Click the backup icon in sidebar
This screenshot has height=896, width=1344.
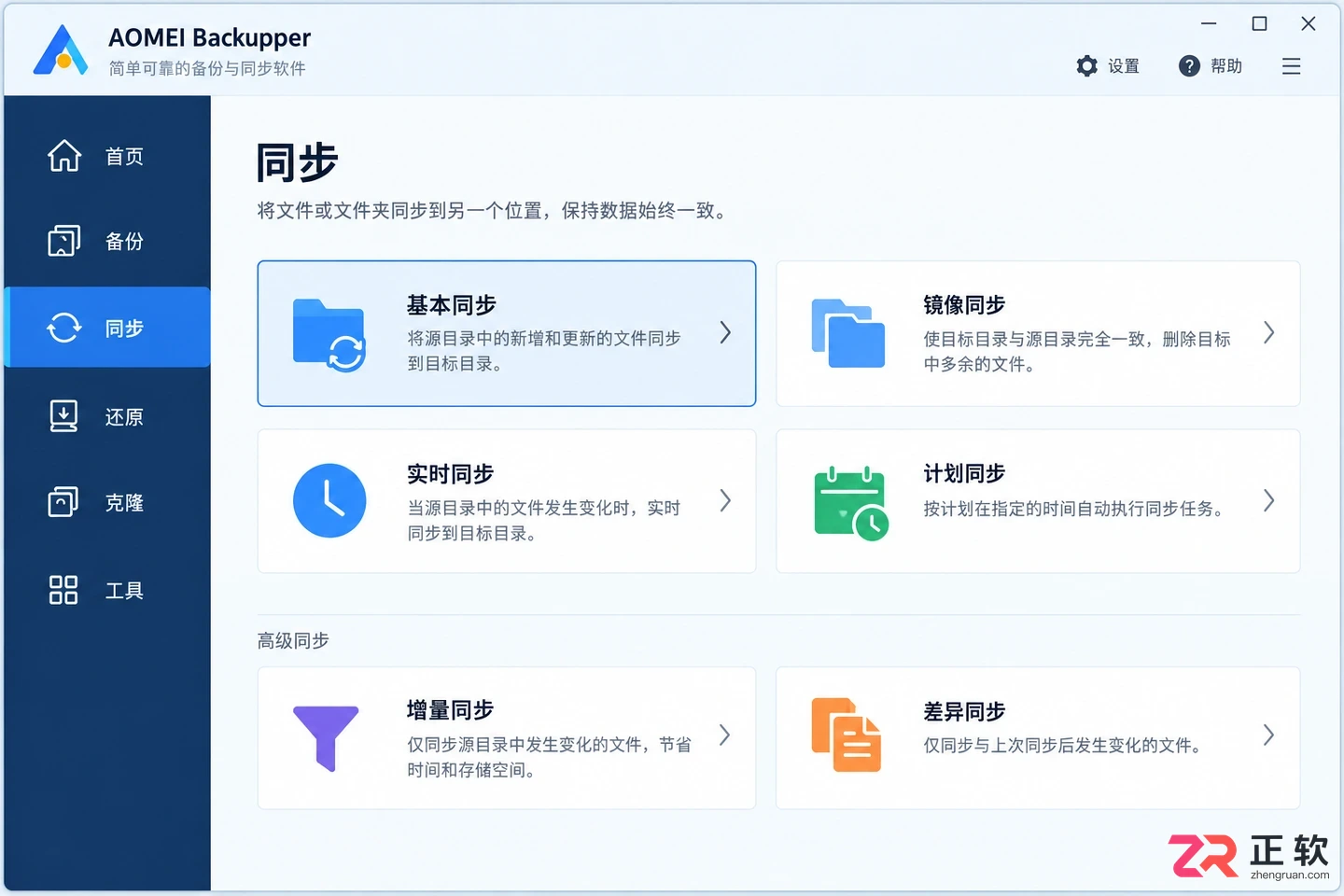(x=64, y=241)
